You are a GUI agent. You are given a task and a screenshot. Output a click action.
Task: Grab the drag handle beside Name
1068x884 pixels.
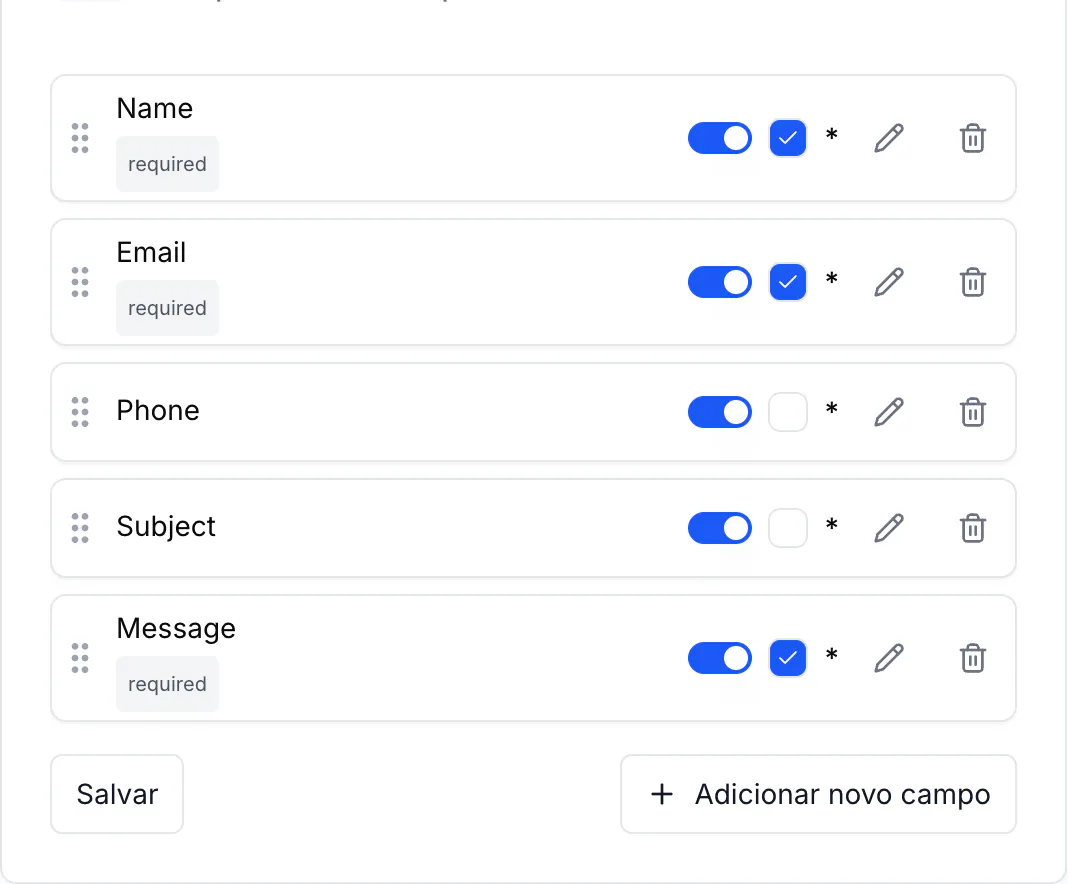80,138
